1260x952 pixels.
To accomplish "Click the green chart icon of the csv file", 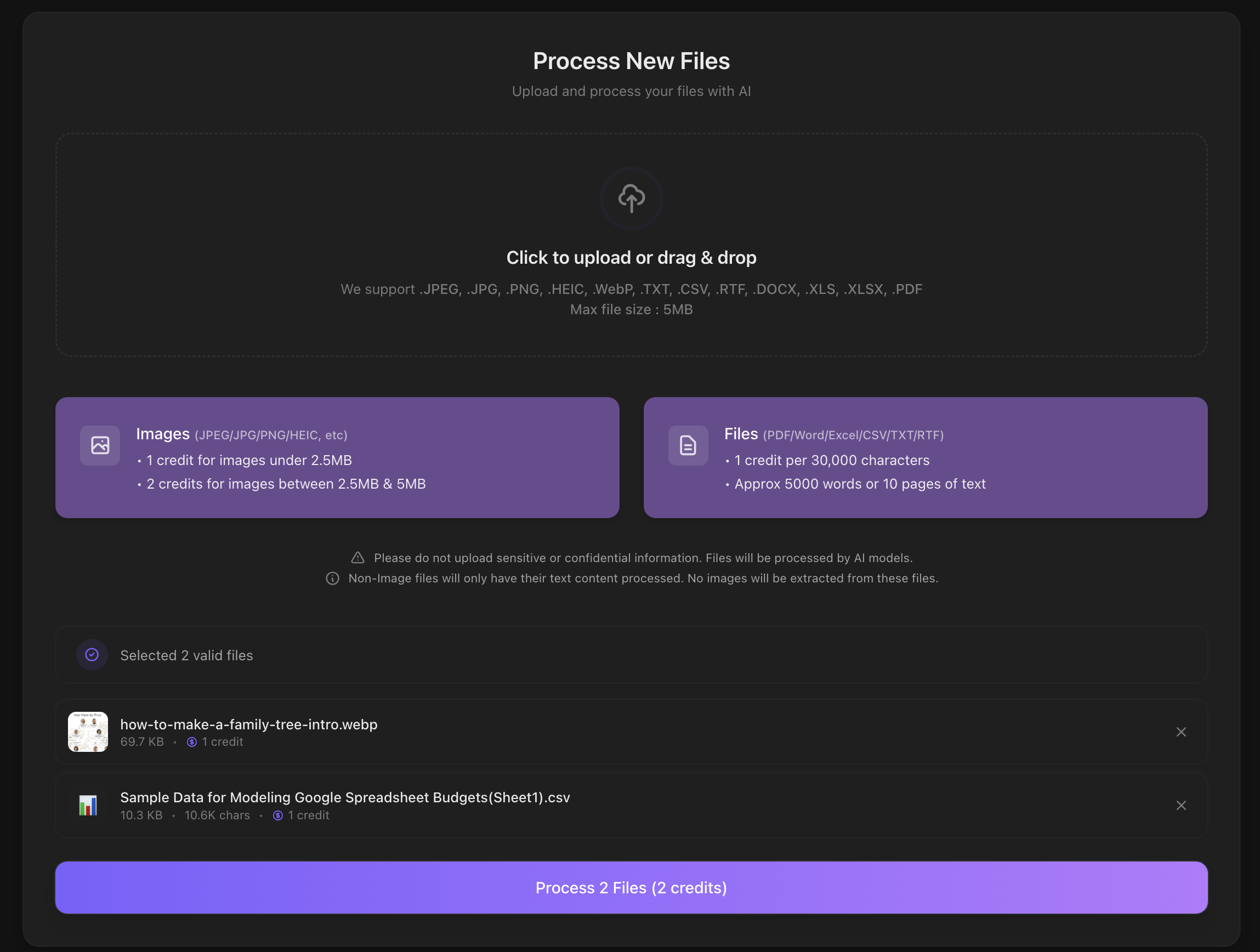I will point(88,804).
